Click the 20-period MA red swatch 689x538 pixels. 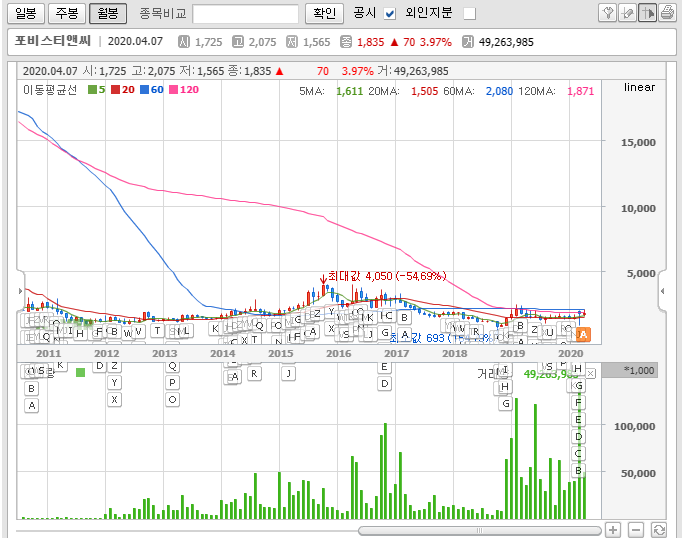click(x=116, y=90)
